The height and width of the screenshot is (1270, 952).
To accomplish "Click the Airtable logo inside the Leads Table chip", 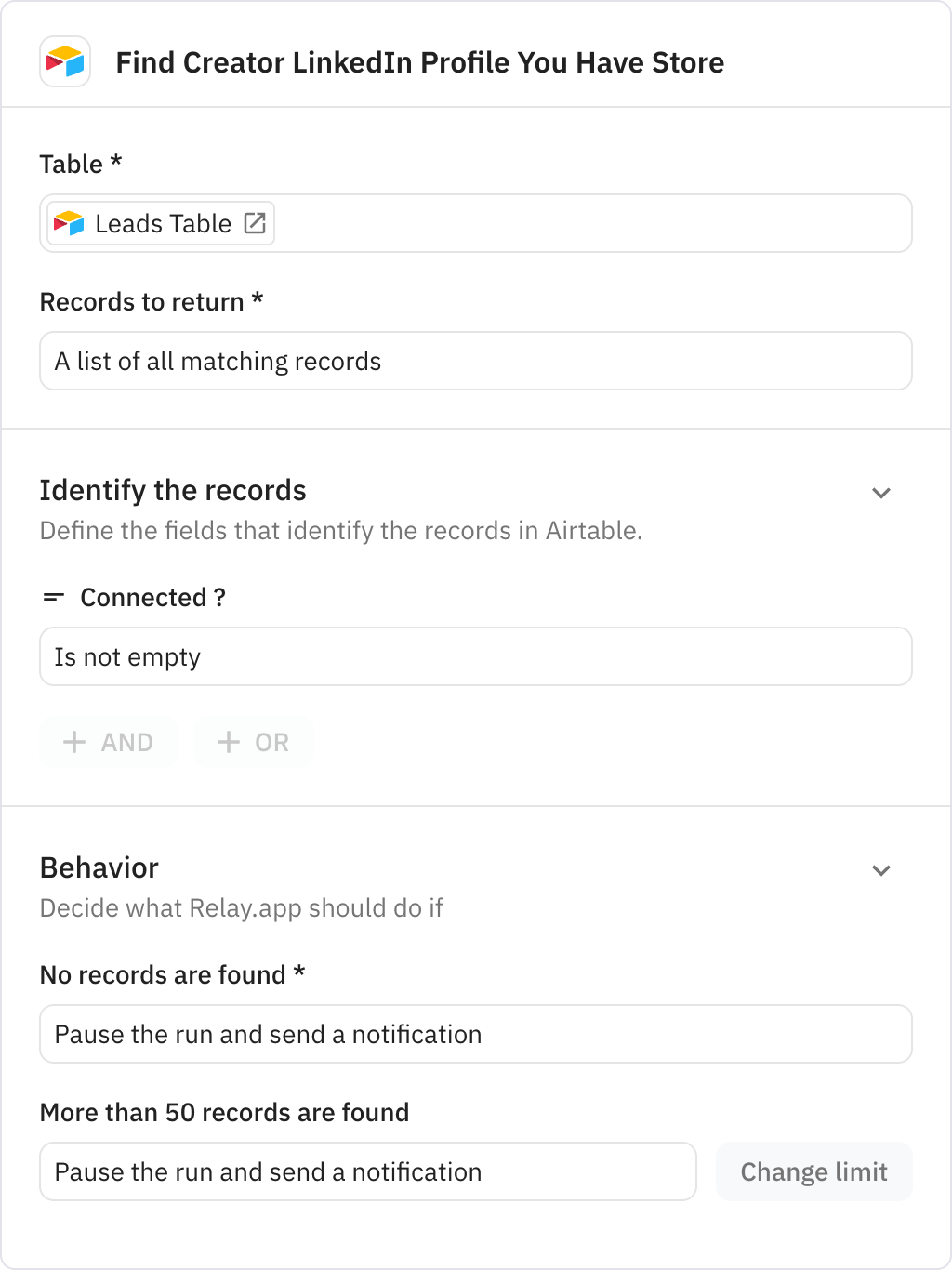I will pos(69,223).
